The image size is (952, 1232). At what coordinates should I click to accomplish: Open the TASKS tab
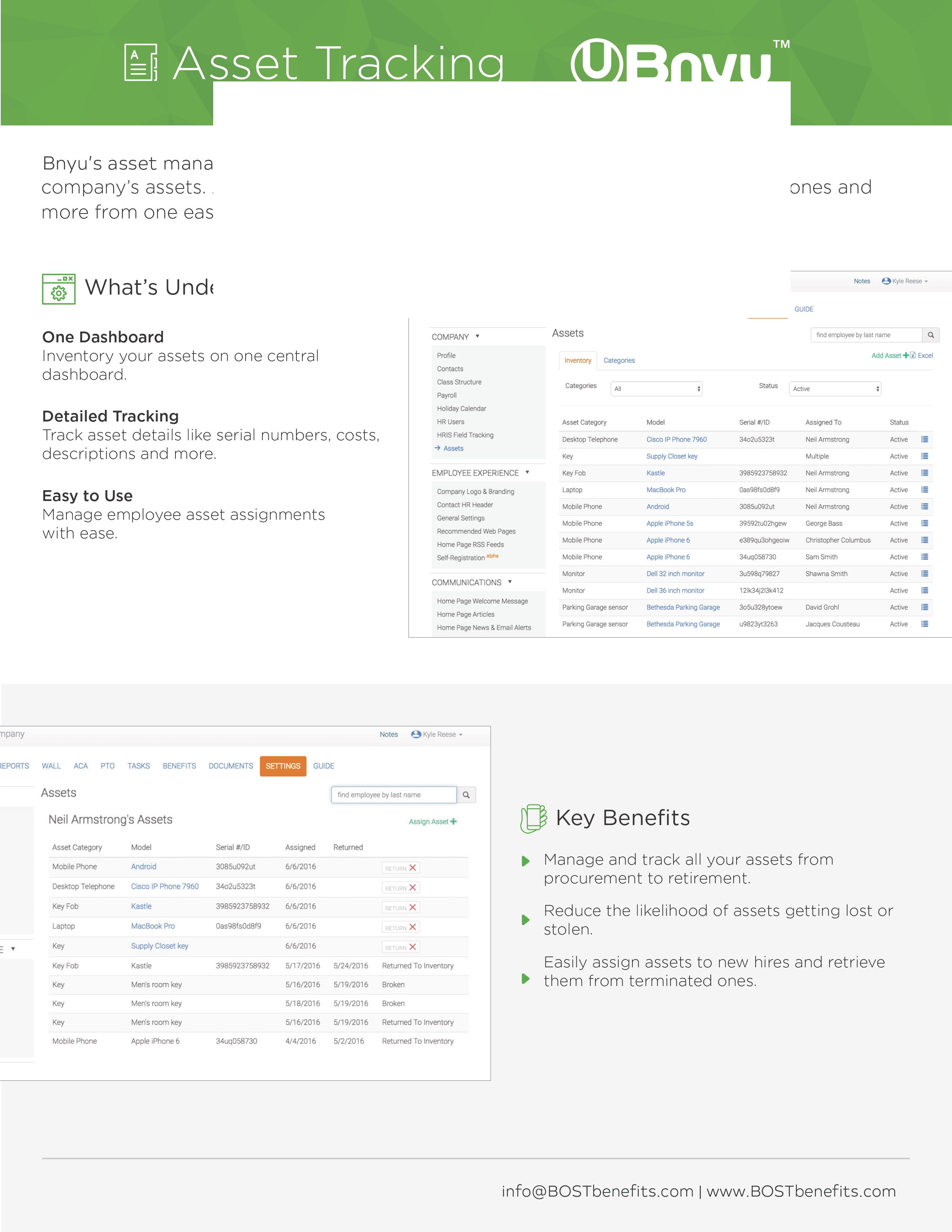point(139,766)
